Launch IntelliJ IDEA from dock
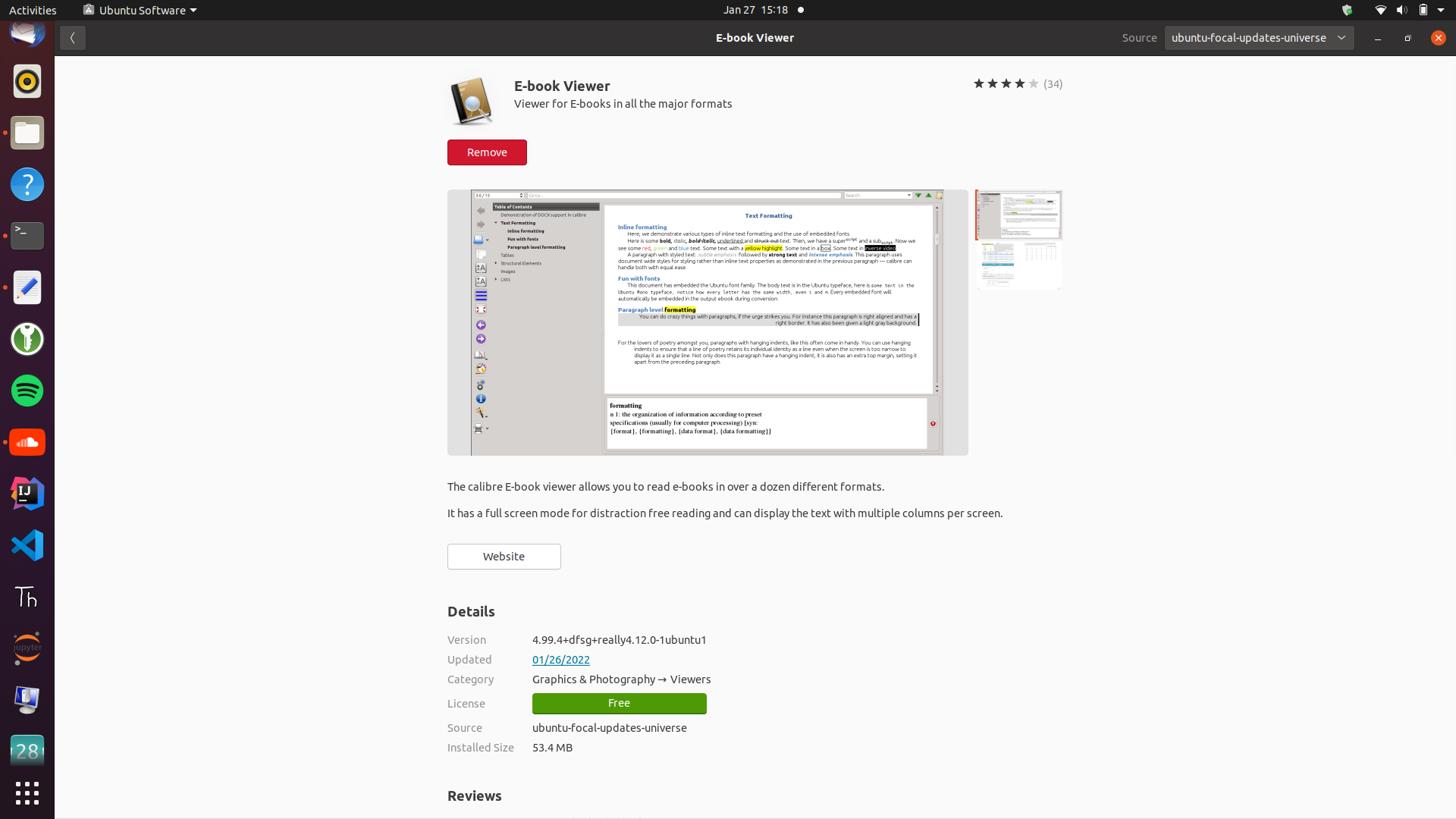The height and width of the screenshot is (819, 1456). click(27, 494)
